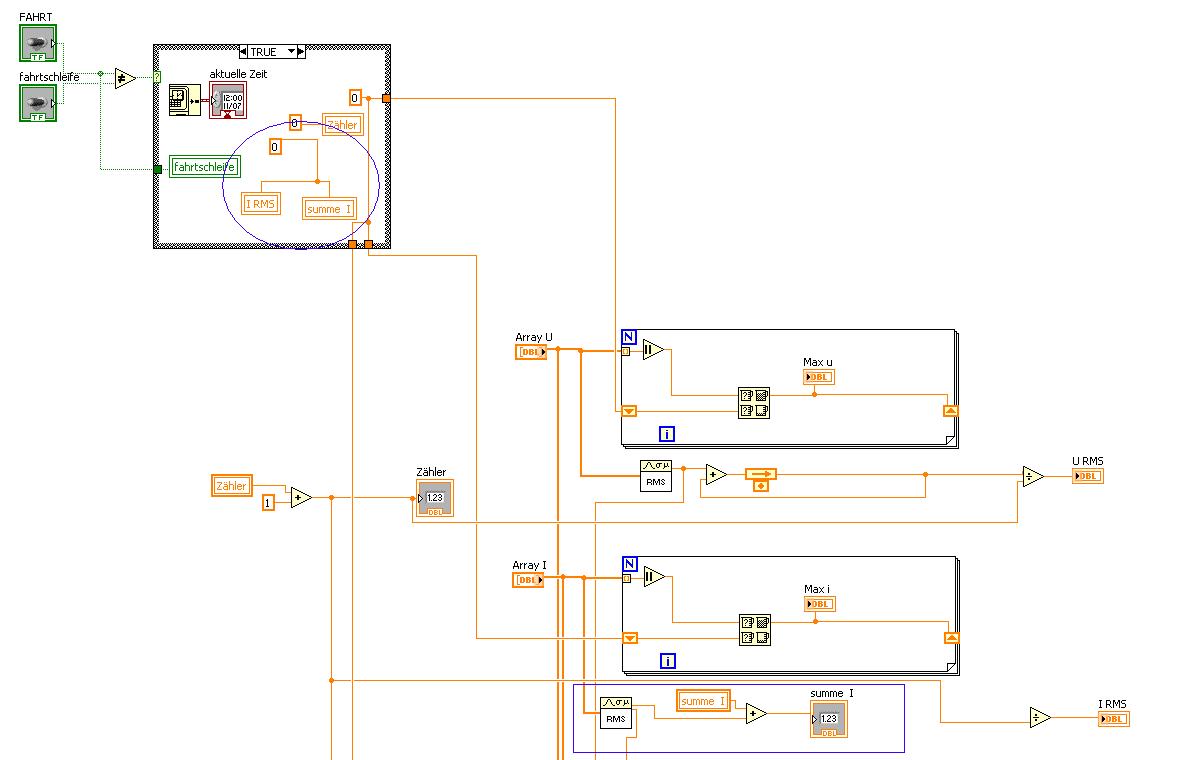Click right shift register of lower loop
Viewport: 1180px width, 760px height.
click(951, 638)
